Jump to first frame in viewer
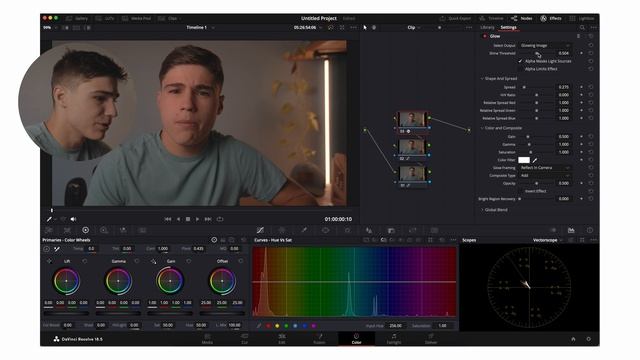The height and width of the screenshot is (360, 640). click(167, 219)
